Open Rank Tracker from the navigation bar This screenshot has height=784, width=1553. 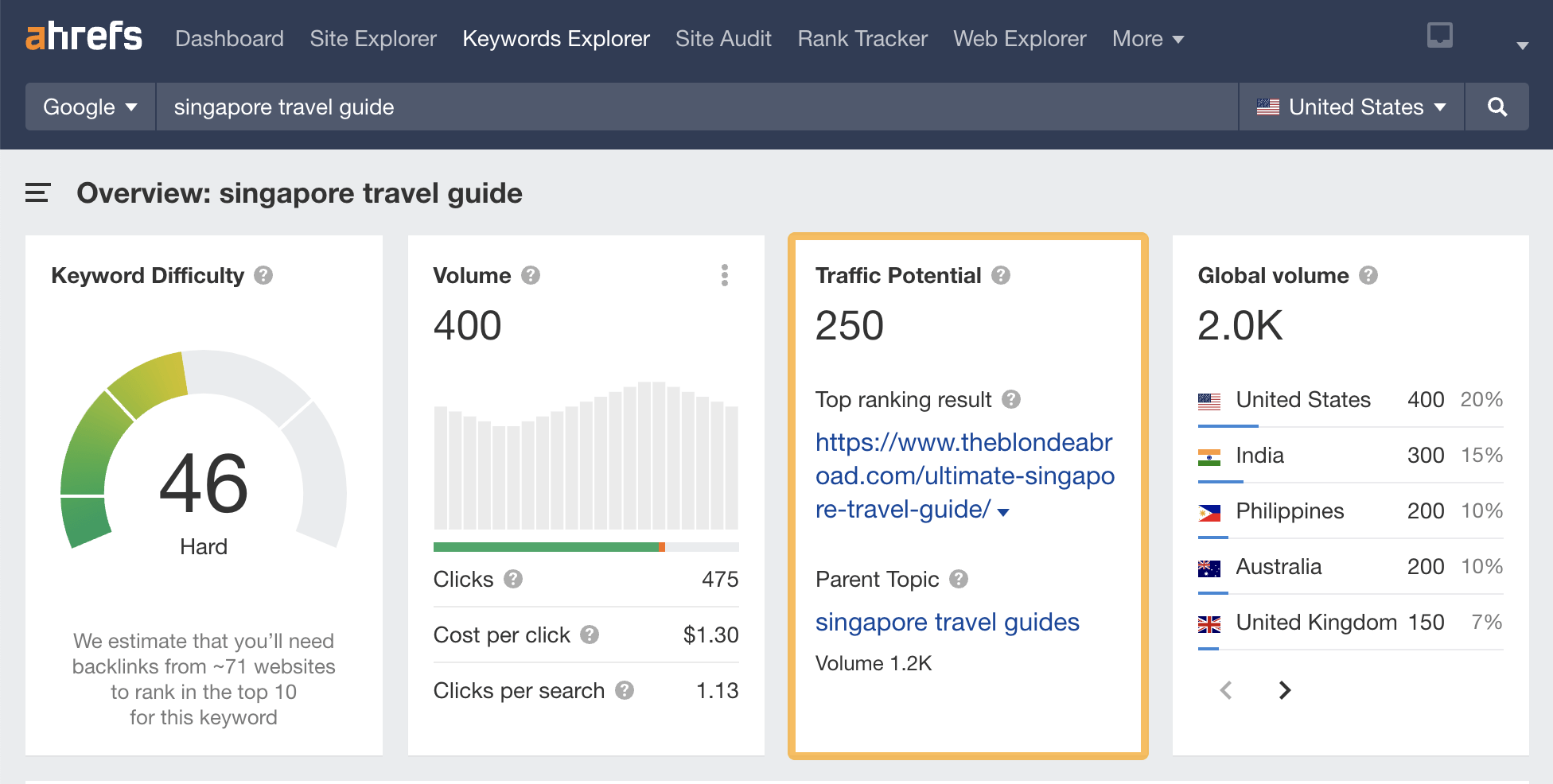point(862,38)
